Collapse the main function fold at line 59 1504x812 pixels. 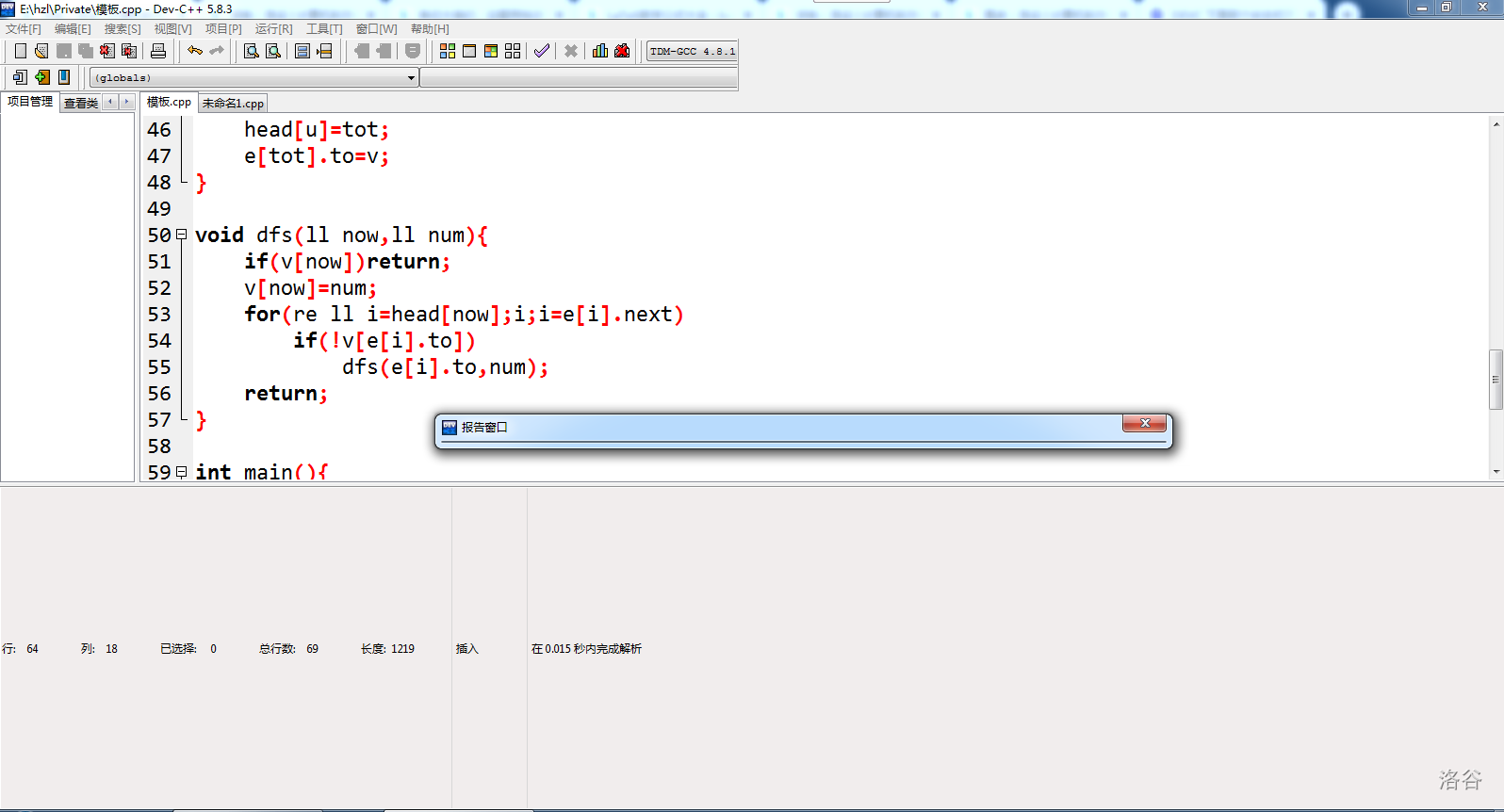coord(181,472)
